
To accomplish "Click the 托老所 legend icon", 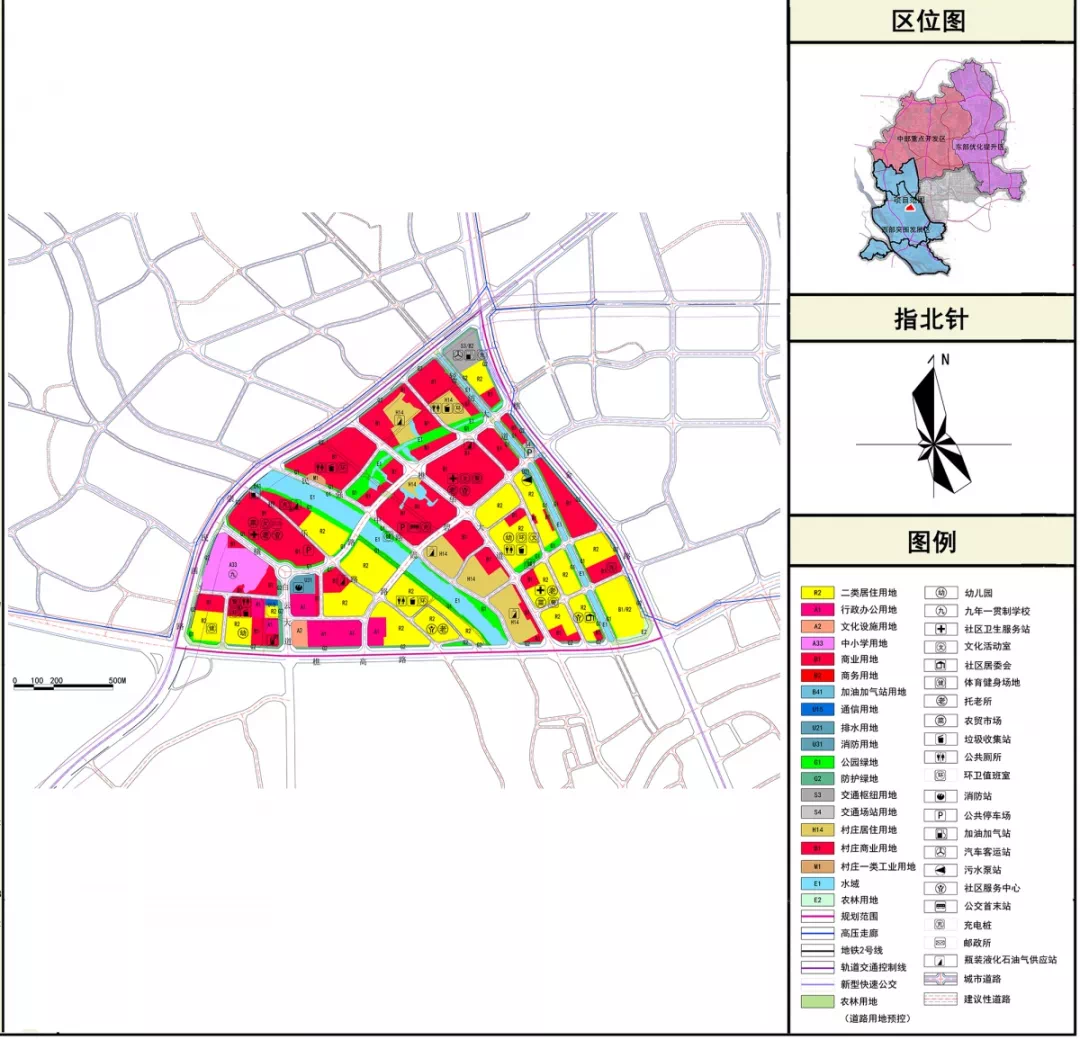I will (x=941, y=702).
